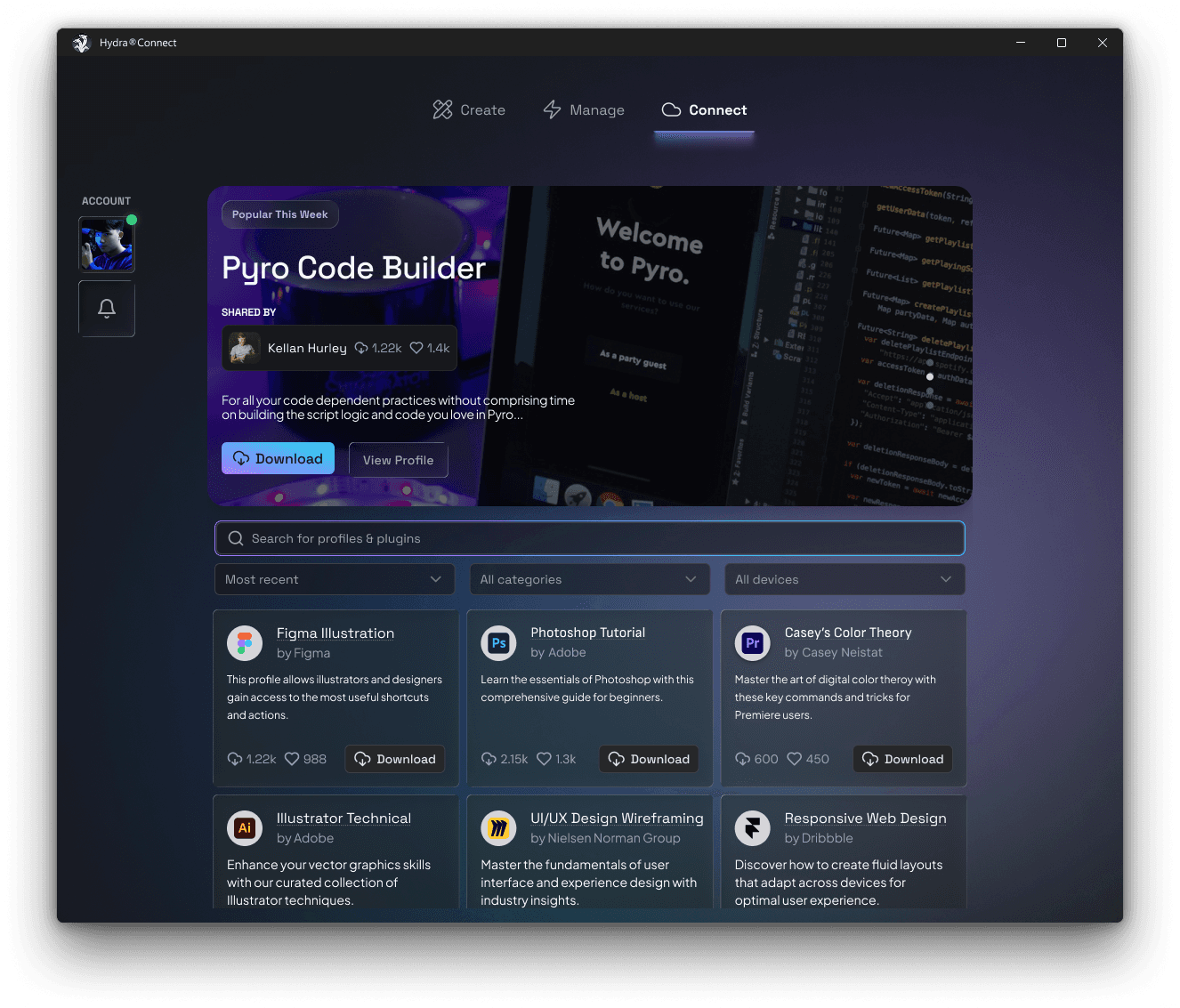
Task: Click the Connect cloud icon
Action: (672, 110)
